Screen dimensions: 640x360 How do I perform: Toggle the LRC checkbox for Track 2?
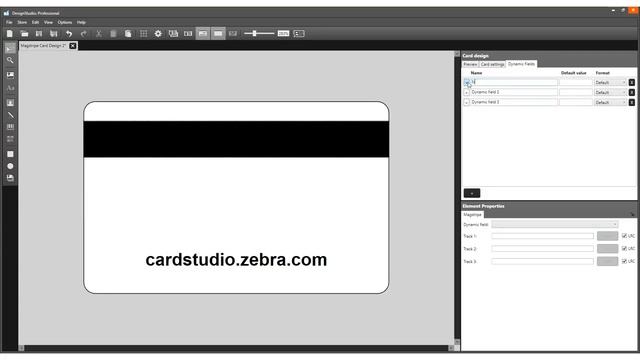pos(624,249)
